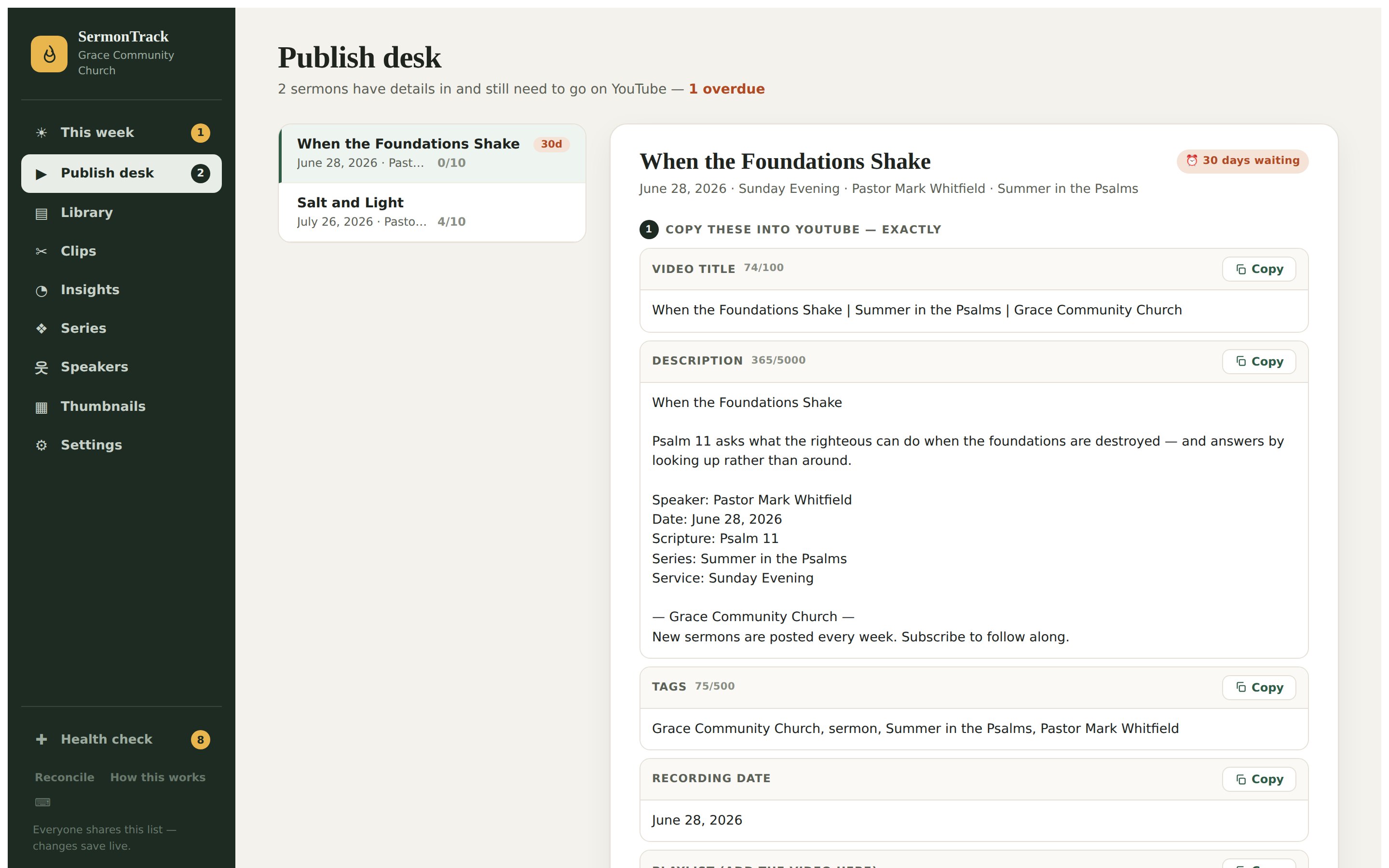Click the tags text content
1389x868 pixels.
pyautogui.click(x=915, y=729)
